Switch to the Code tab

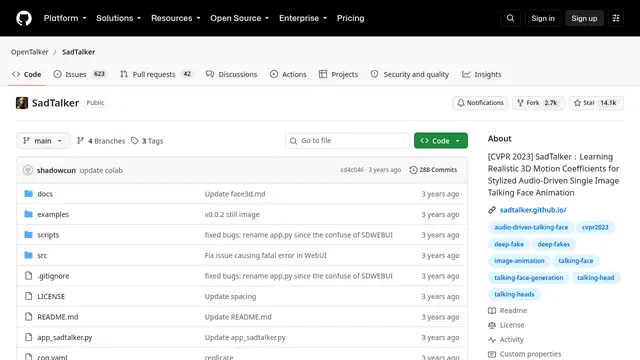(x=27, y=74)
